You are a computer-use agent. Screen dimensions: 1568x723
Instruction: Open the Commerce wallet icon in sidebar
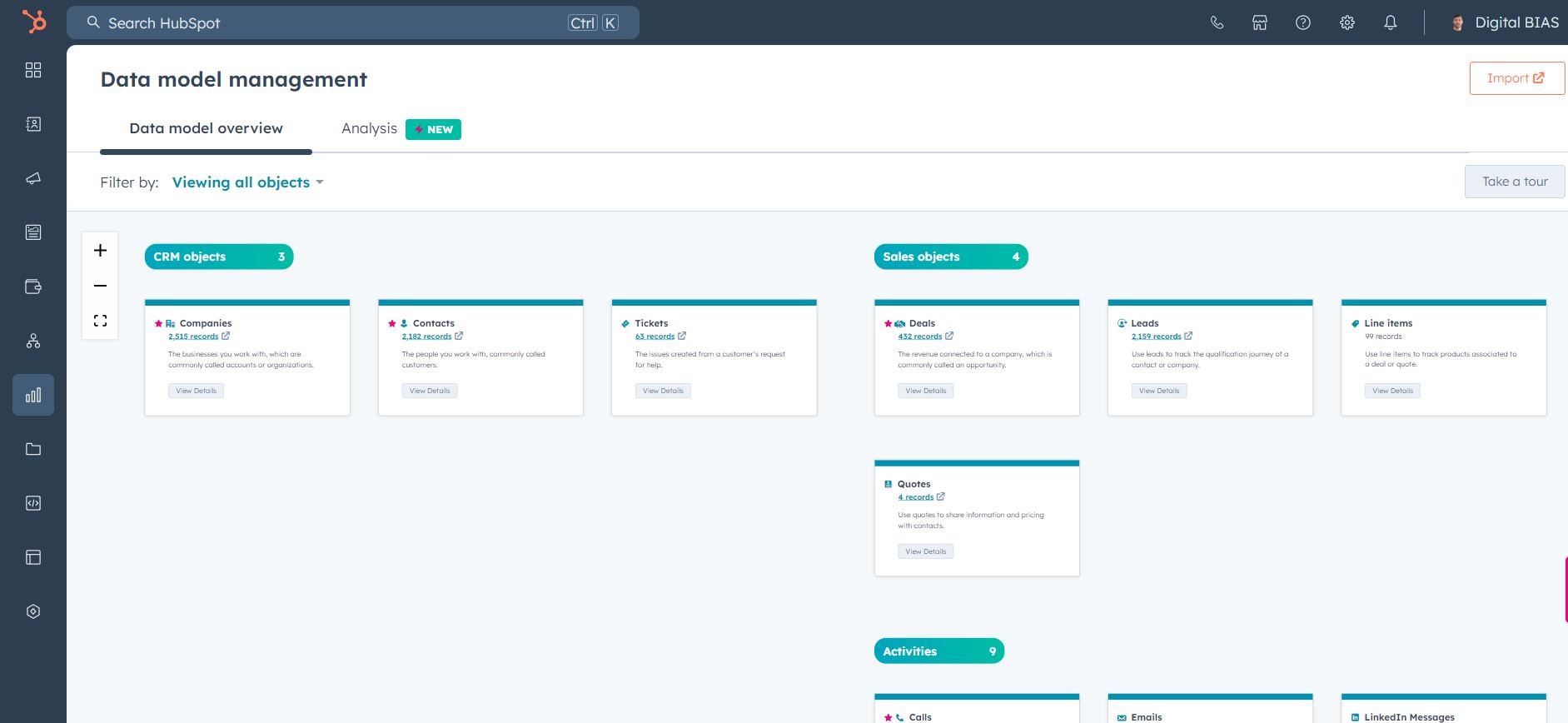[33, 287]
